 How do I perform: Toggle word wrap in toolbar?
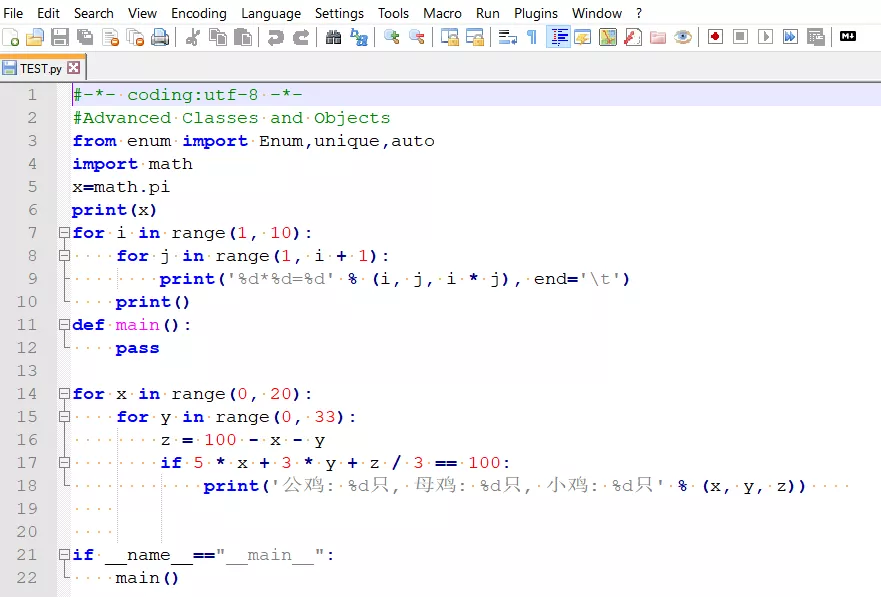click(x=507, y=38)
